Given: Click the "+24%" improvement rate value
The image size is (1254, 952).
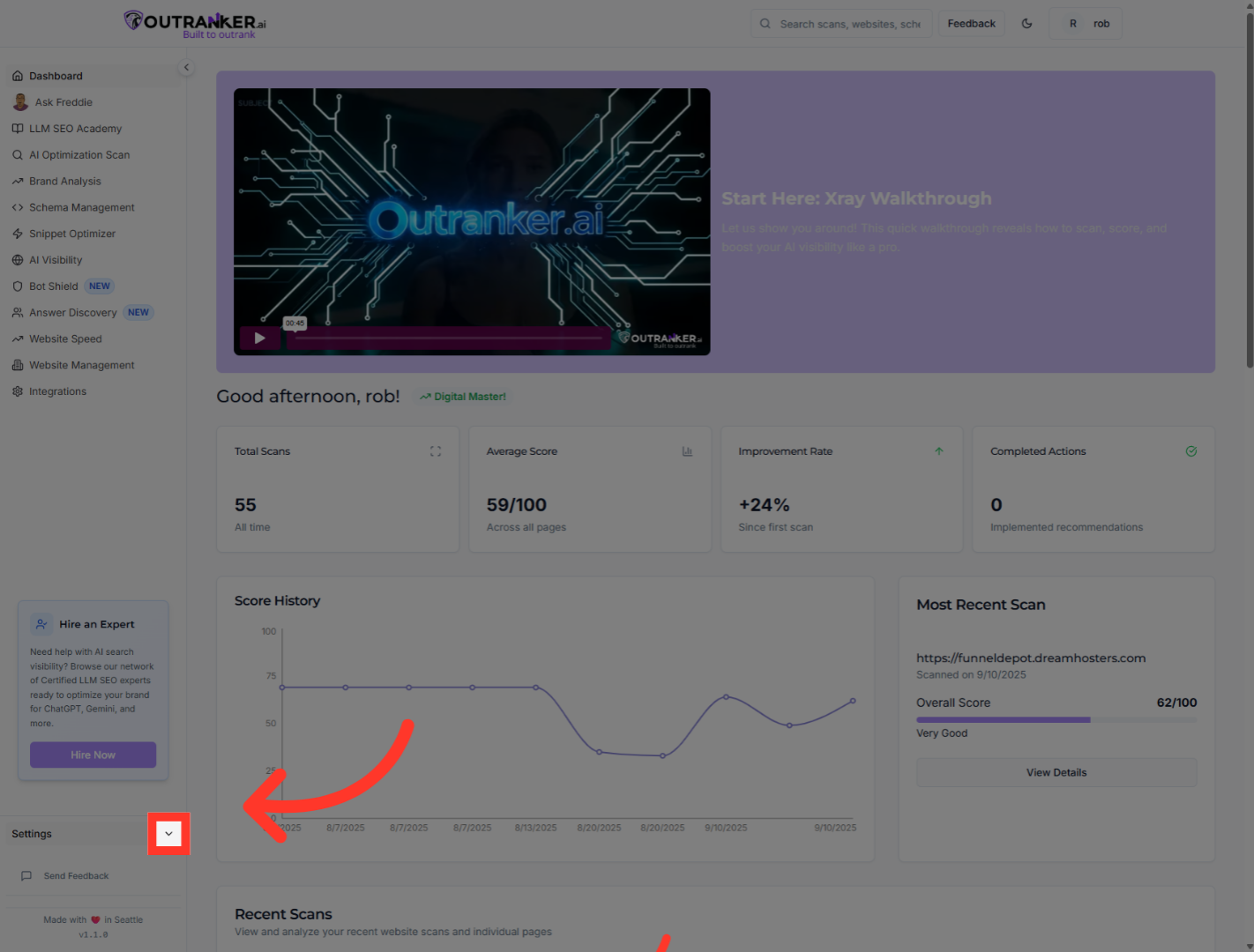Looking at the screenshot, I should click(764, 505).
